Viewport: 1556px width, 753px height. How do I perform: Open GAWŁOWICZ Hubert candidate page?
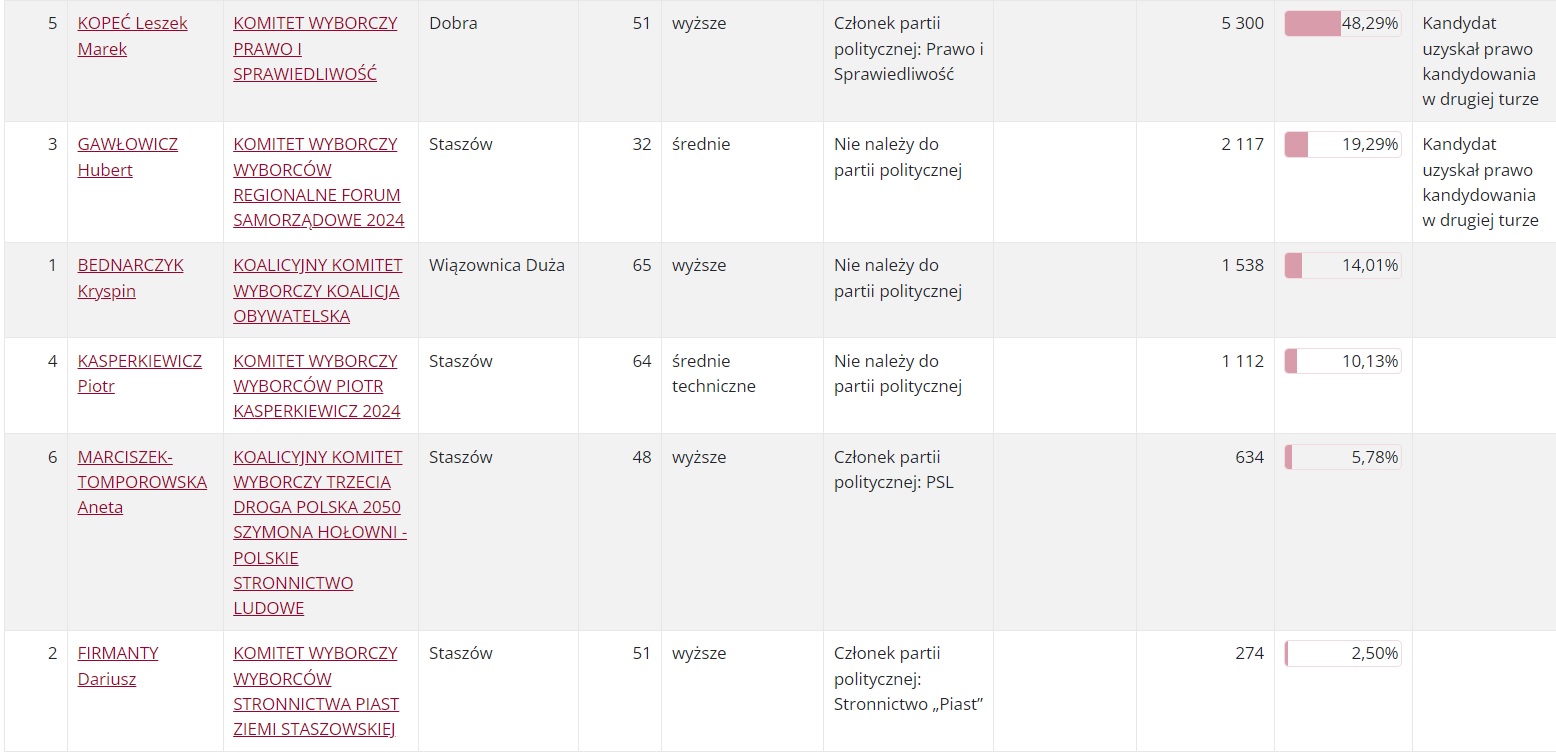127,144
